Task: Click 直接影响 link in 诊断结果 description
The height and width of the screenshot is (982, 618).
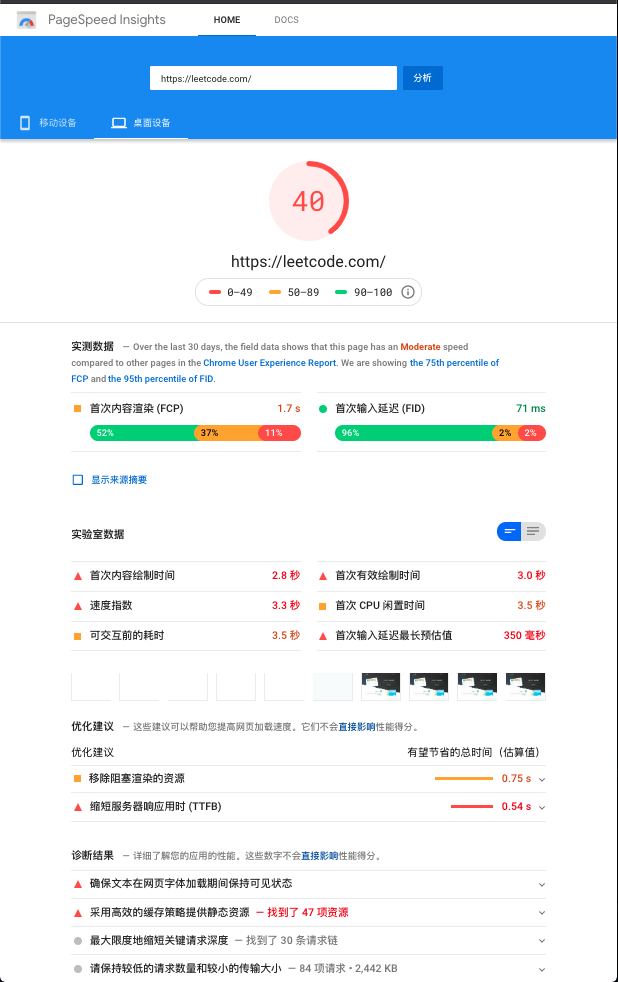Action: [320, 855]
